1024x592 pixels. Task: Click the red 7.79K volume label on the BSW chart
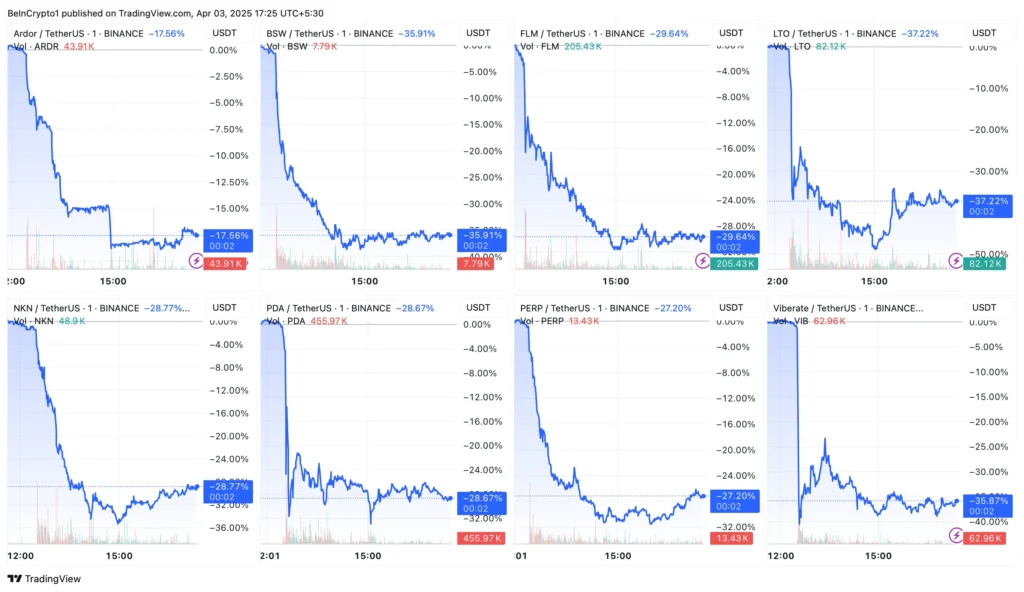pos(476,264)
